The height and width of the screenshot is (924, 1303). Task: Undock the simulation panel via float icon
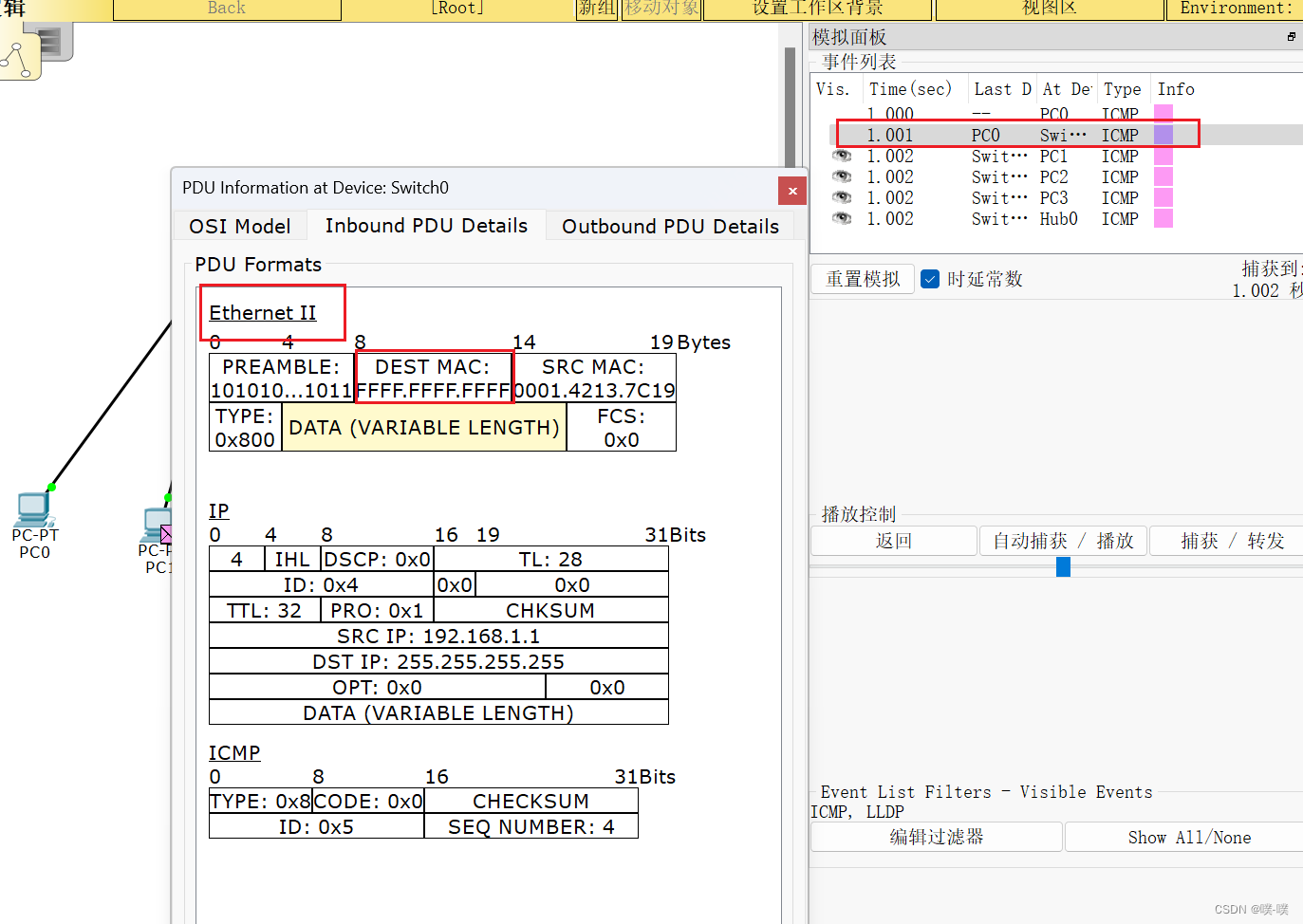pyautogui.click(x=1292, y=37)
